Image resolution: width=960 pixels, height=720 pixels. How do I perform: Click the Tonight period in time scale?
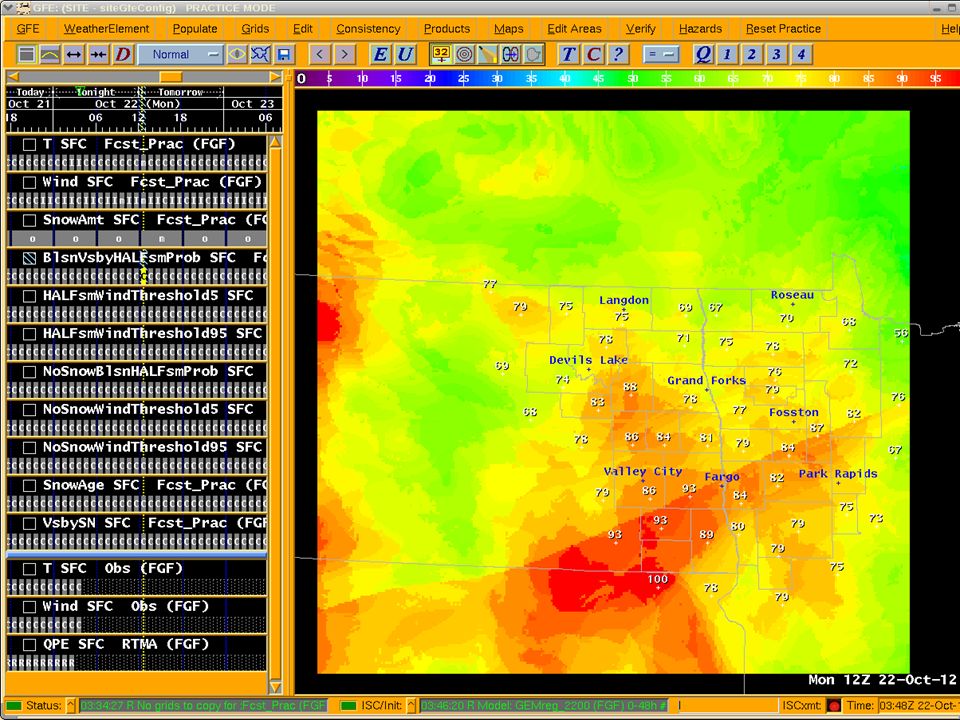(96, 92)
